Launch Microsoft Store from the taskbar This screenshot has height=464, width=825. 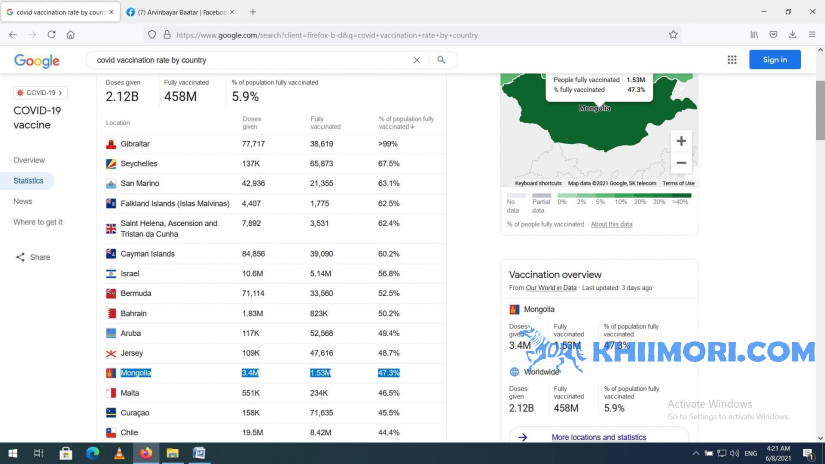(66, 453)
